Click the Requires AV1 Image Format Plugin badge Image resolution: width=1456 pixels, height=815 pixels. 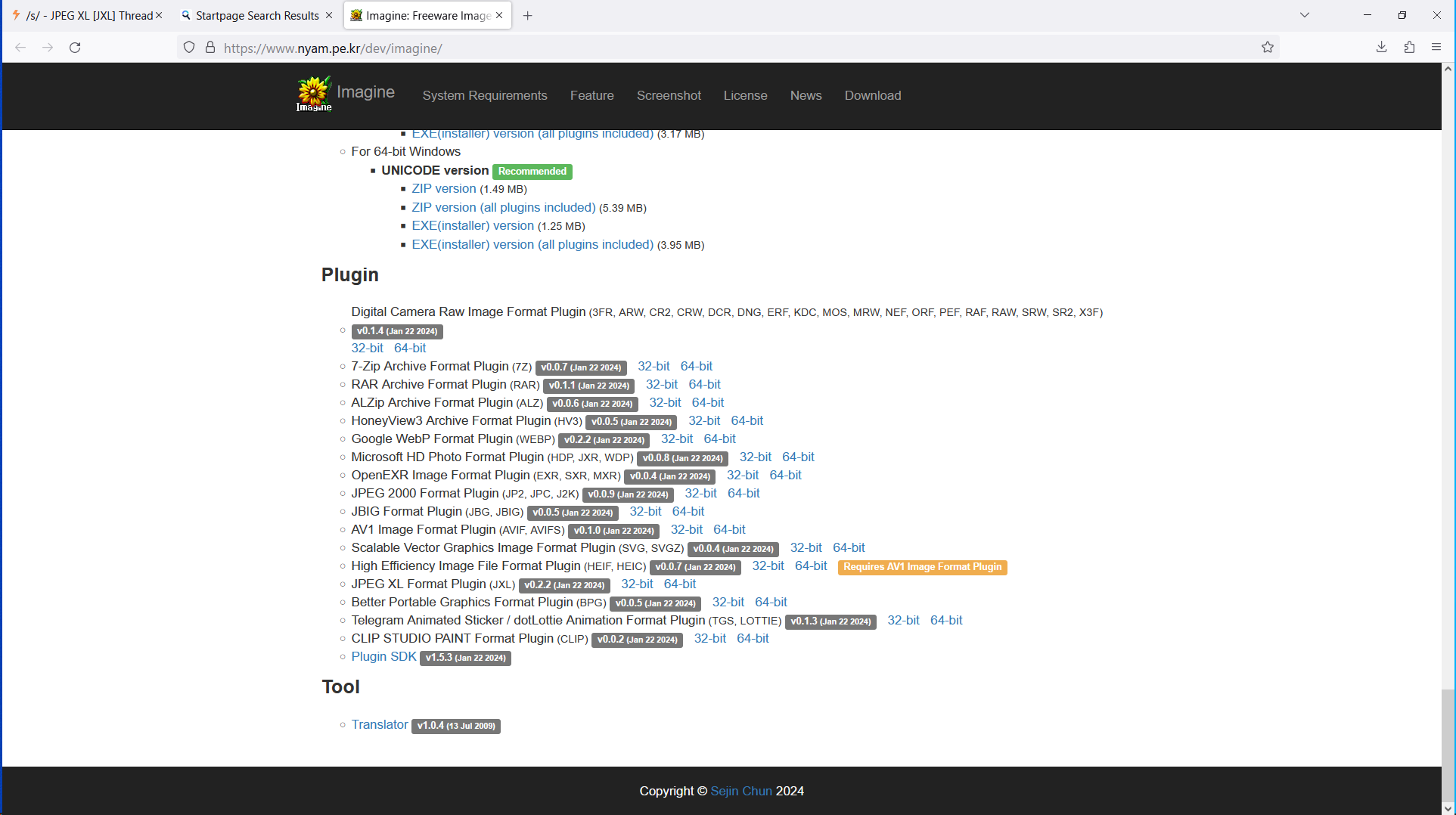click(x=922, y=567)
